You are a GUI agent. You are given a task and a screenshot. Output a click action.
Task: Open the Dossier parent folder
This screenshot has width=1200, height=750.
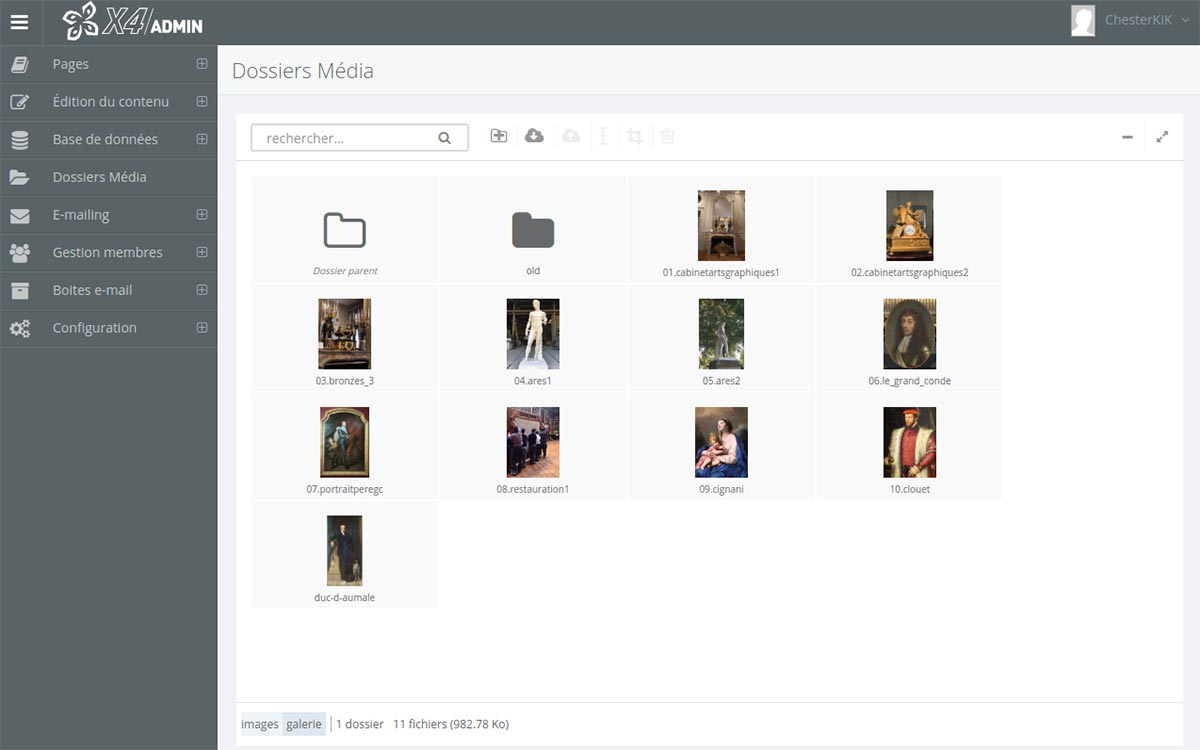(x=345, y=229)
